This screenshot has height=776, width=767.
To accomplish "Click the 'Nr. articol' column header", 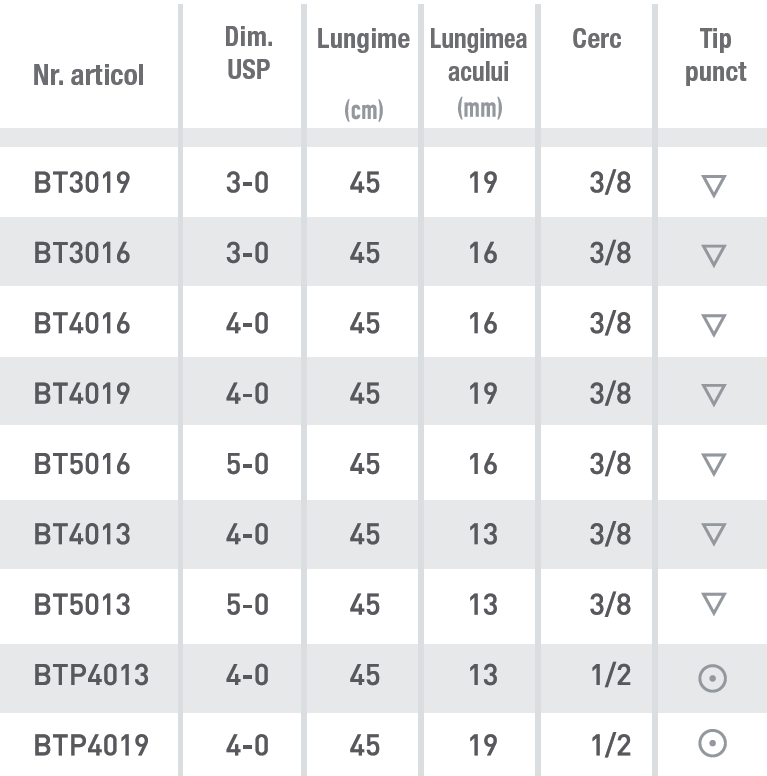I will pos(88,75).
